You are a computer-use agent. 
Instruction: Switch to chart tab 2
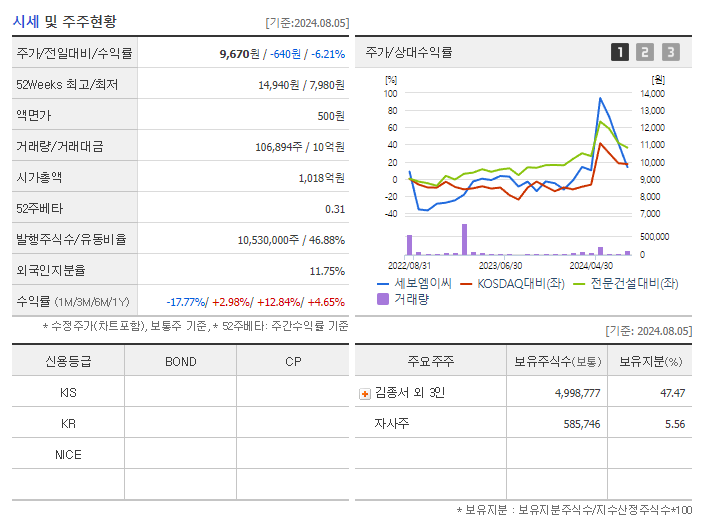645,52
